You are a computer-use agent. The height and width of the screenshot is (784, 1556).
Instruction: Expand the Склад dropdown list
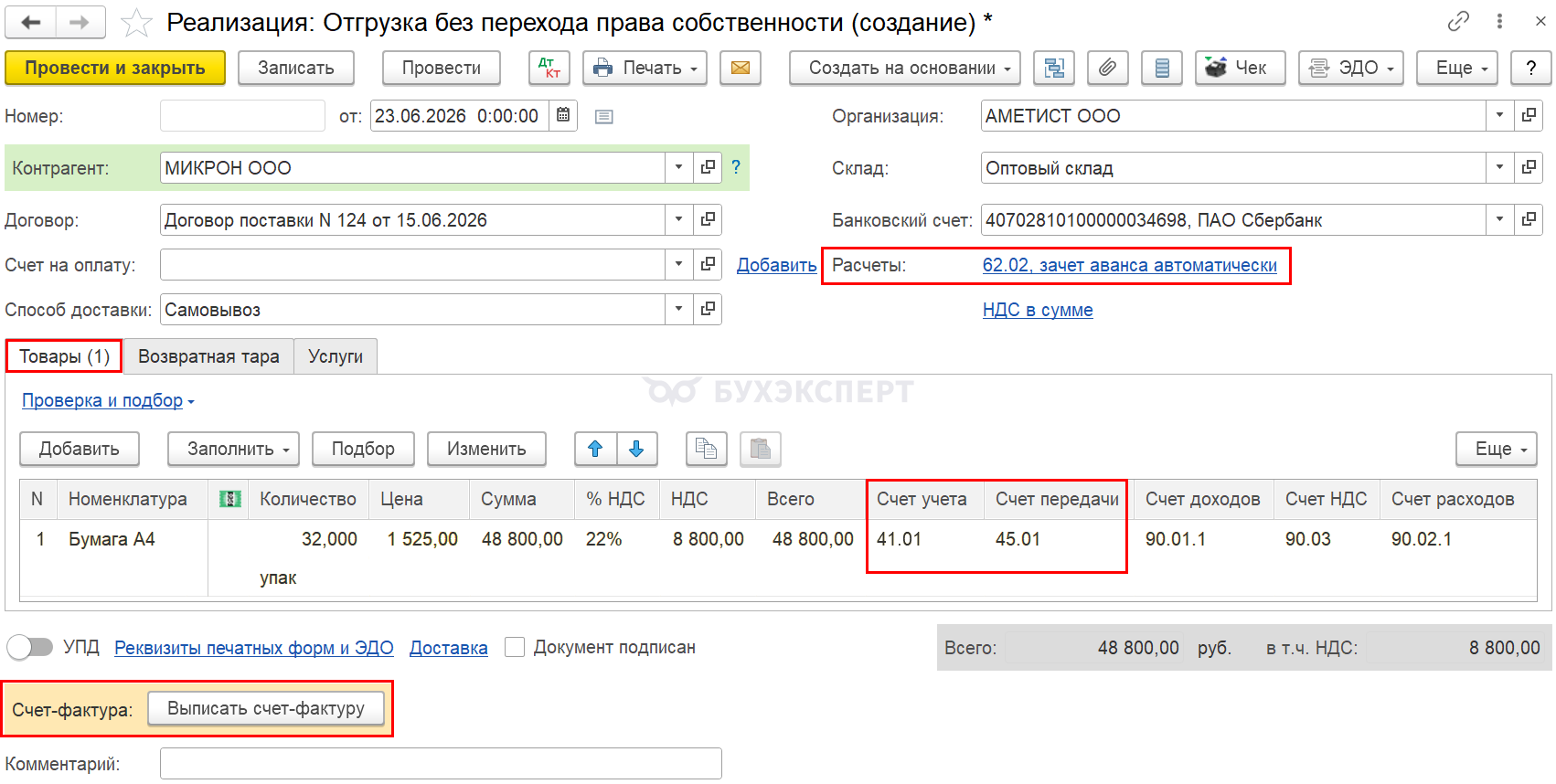(1499, 167)
